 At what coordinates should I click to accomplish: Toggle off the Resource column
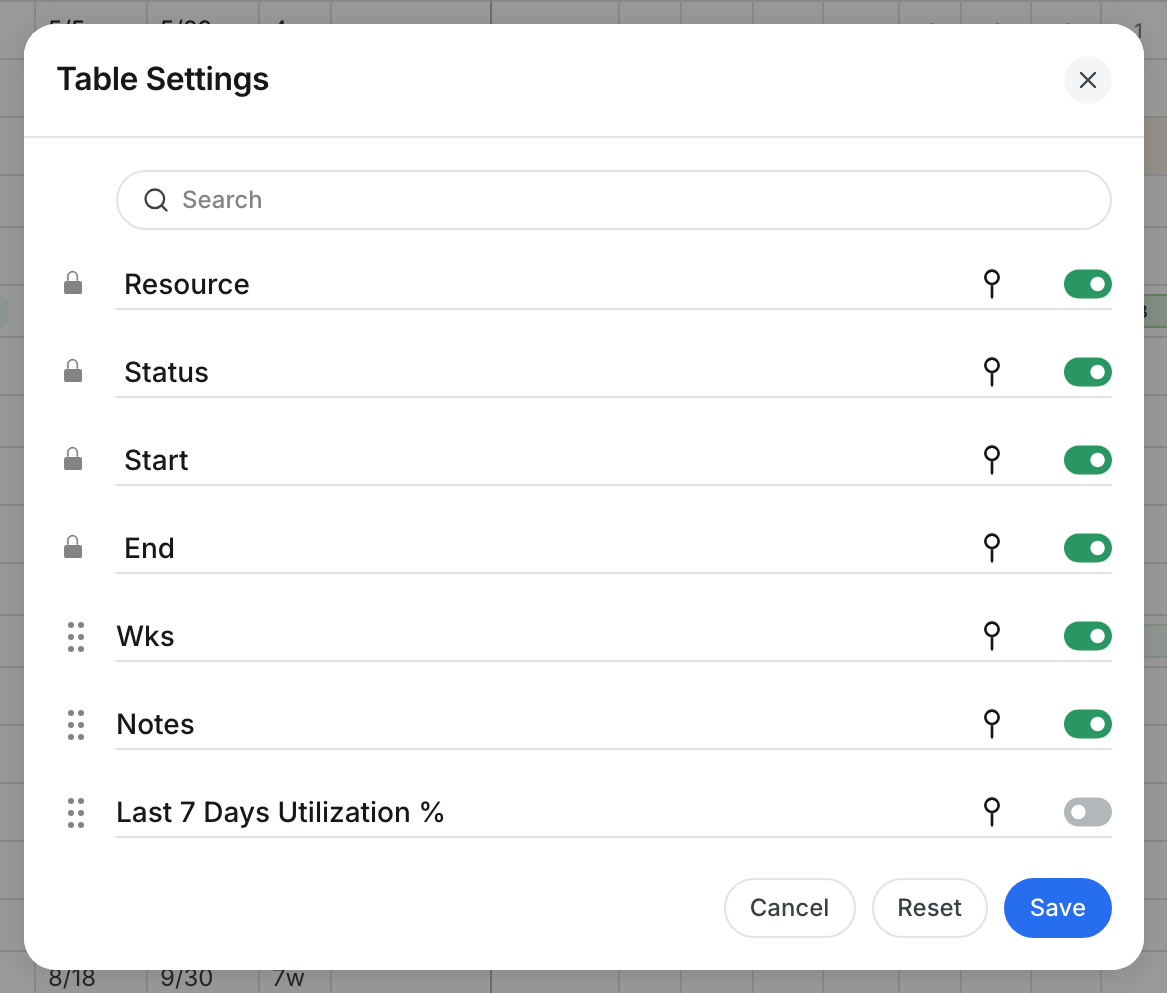pyautogui.click(x=1087, y=284)
